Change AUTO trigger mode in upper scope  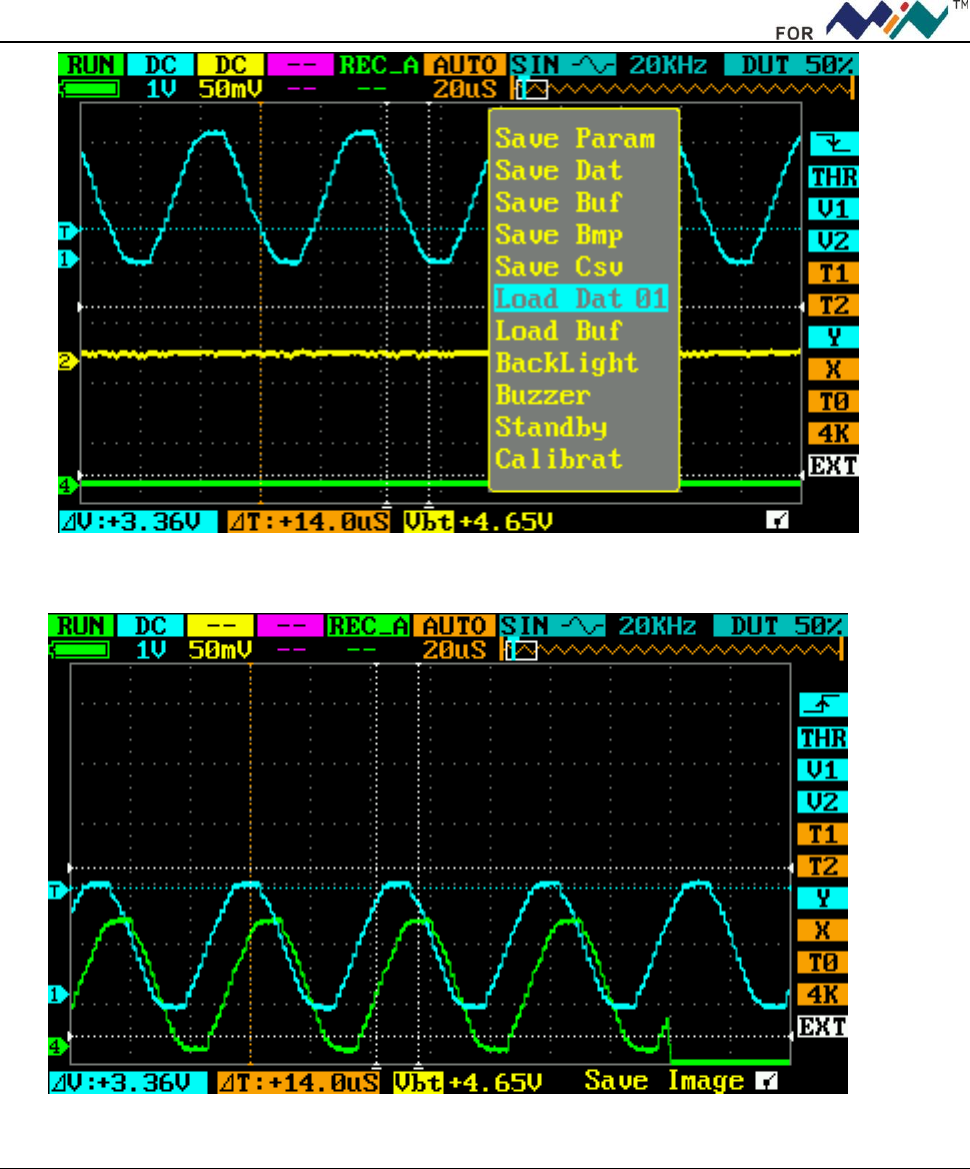[x=464, y=66]
